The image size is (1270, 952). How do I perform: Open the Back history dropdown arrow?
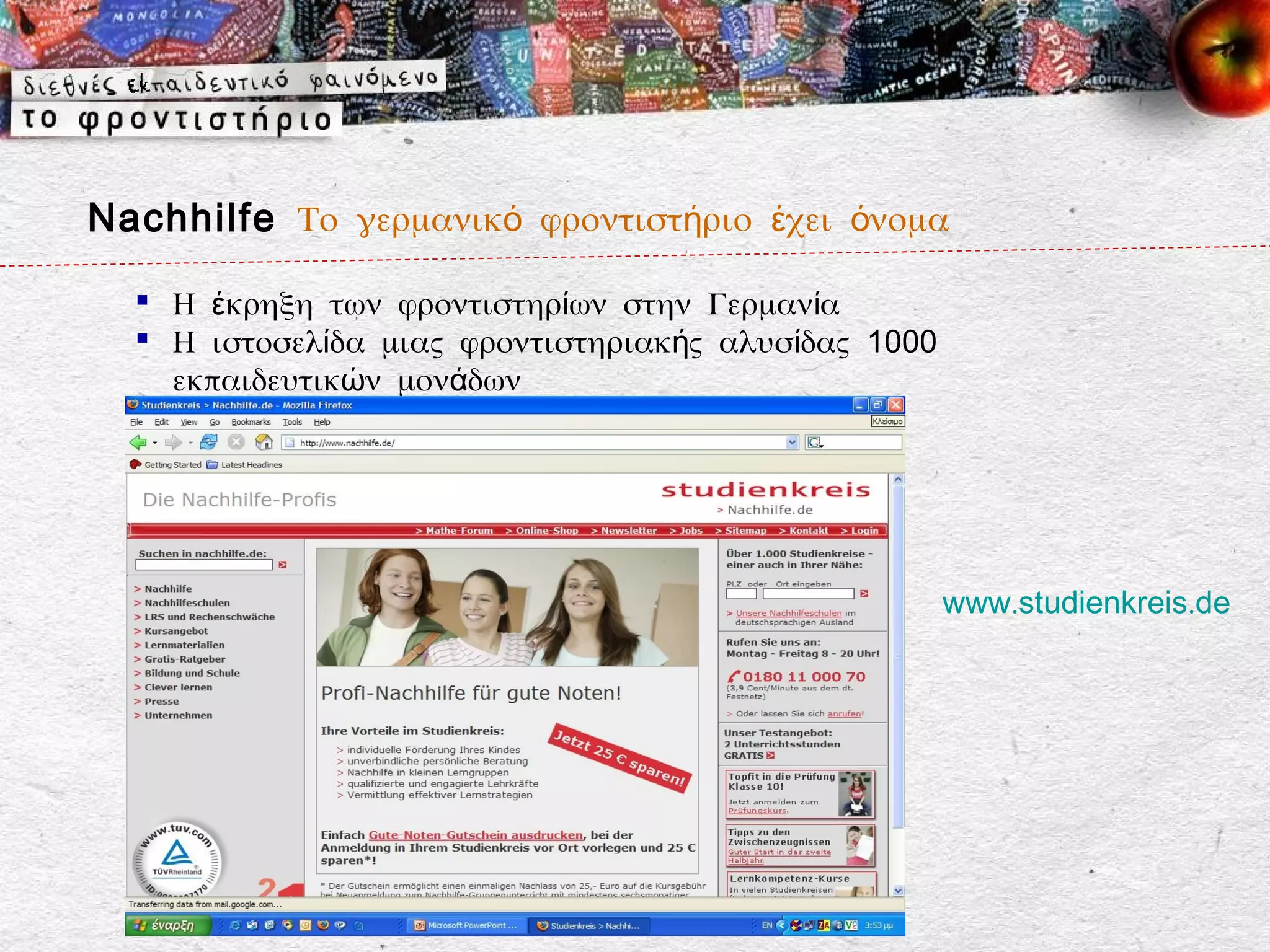click(154, 443)
